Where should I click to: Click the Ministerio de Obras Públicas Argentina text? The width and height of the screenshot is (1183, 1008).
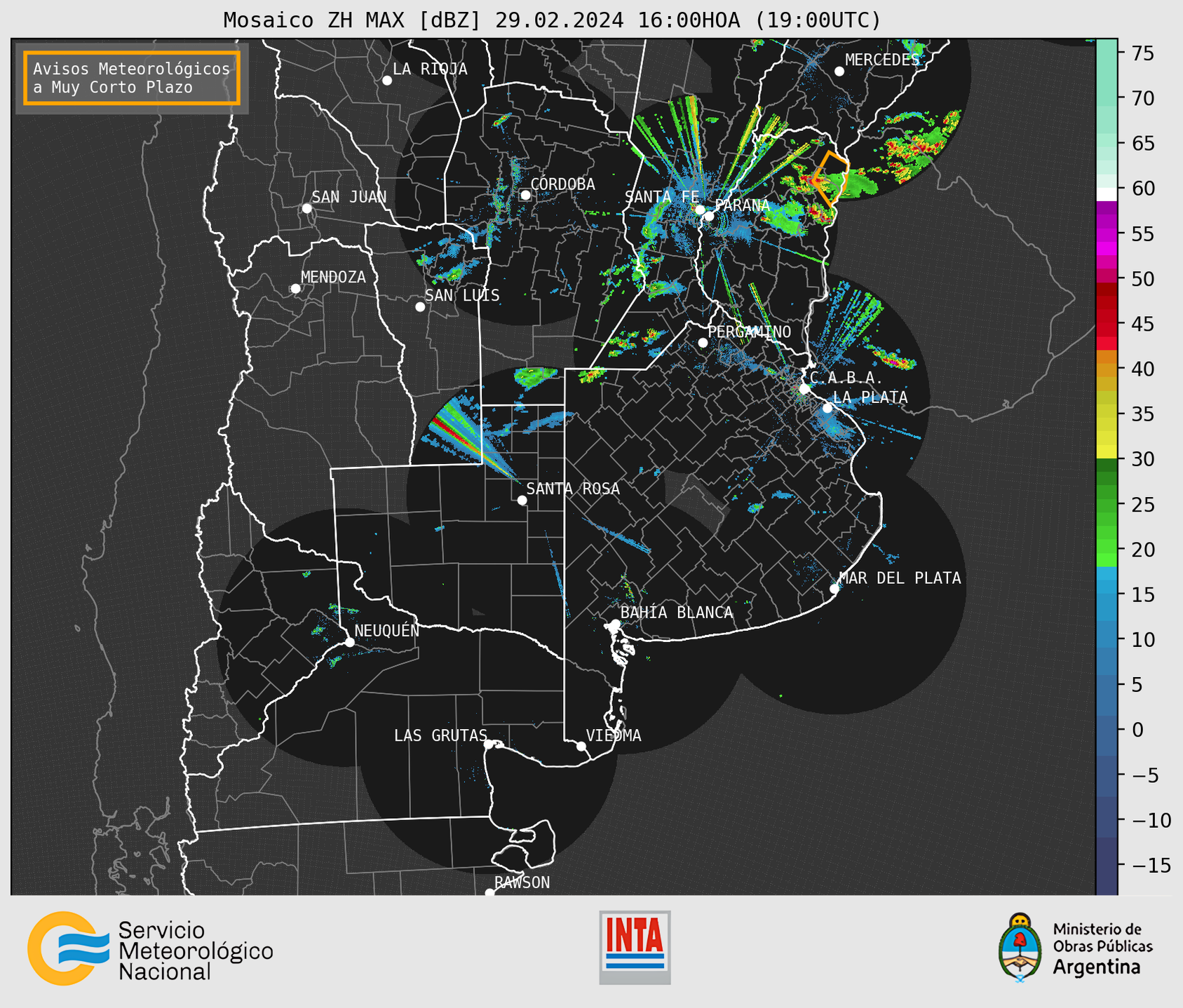[1102, 948]
